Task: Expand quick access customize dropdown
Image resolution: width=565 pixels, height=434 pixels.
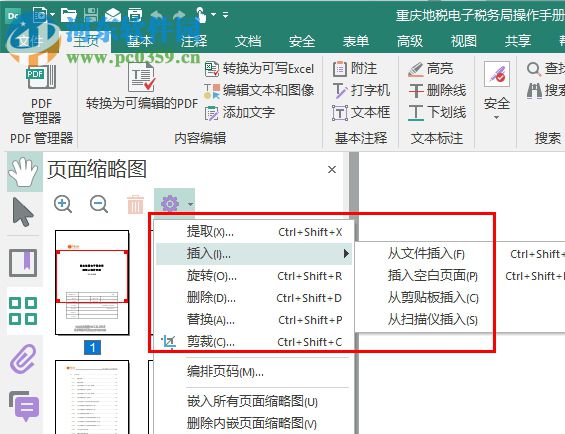Action: coord(226,15)
